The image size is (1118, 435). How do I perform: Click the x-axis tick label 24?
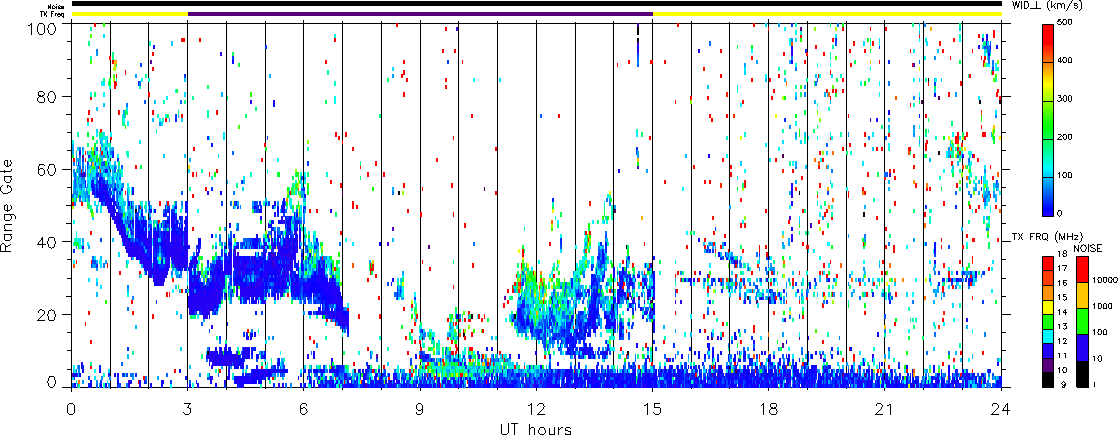coord(1001,409)
